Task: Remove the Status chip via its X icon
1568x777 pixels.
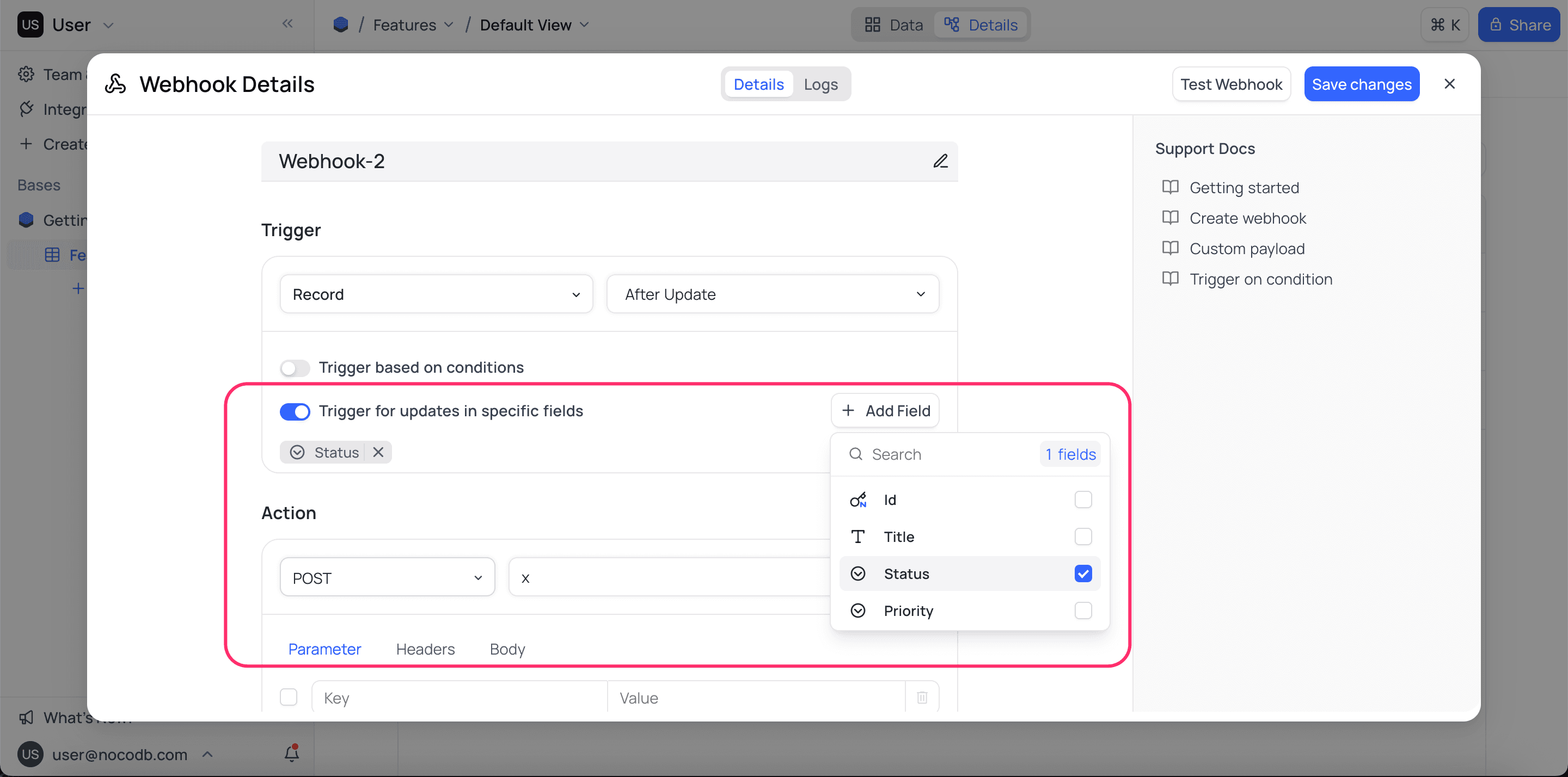Action: point(377,452)
